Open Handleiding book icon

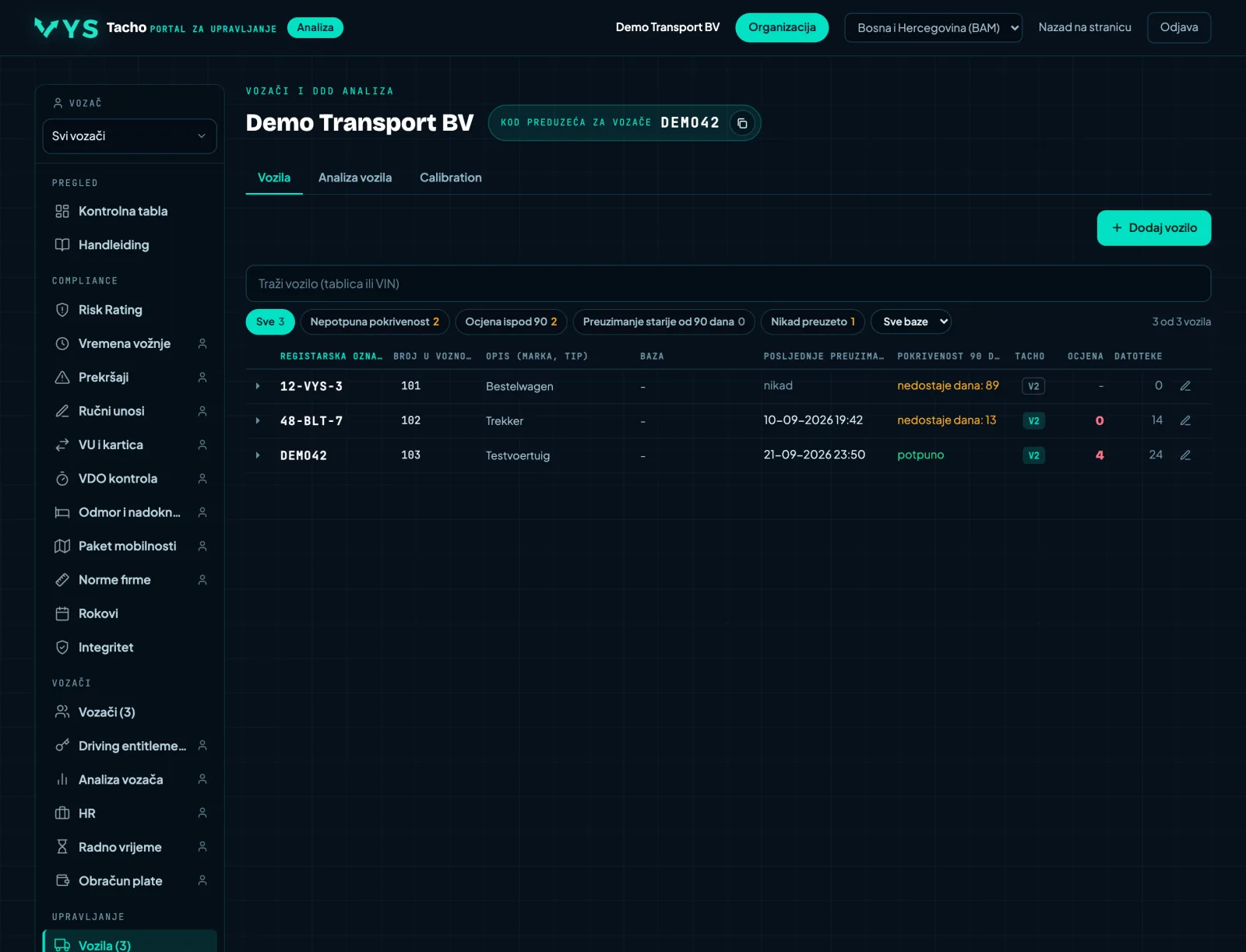point(62,244)
